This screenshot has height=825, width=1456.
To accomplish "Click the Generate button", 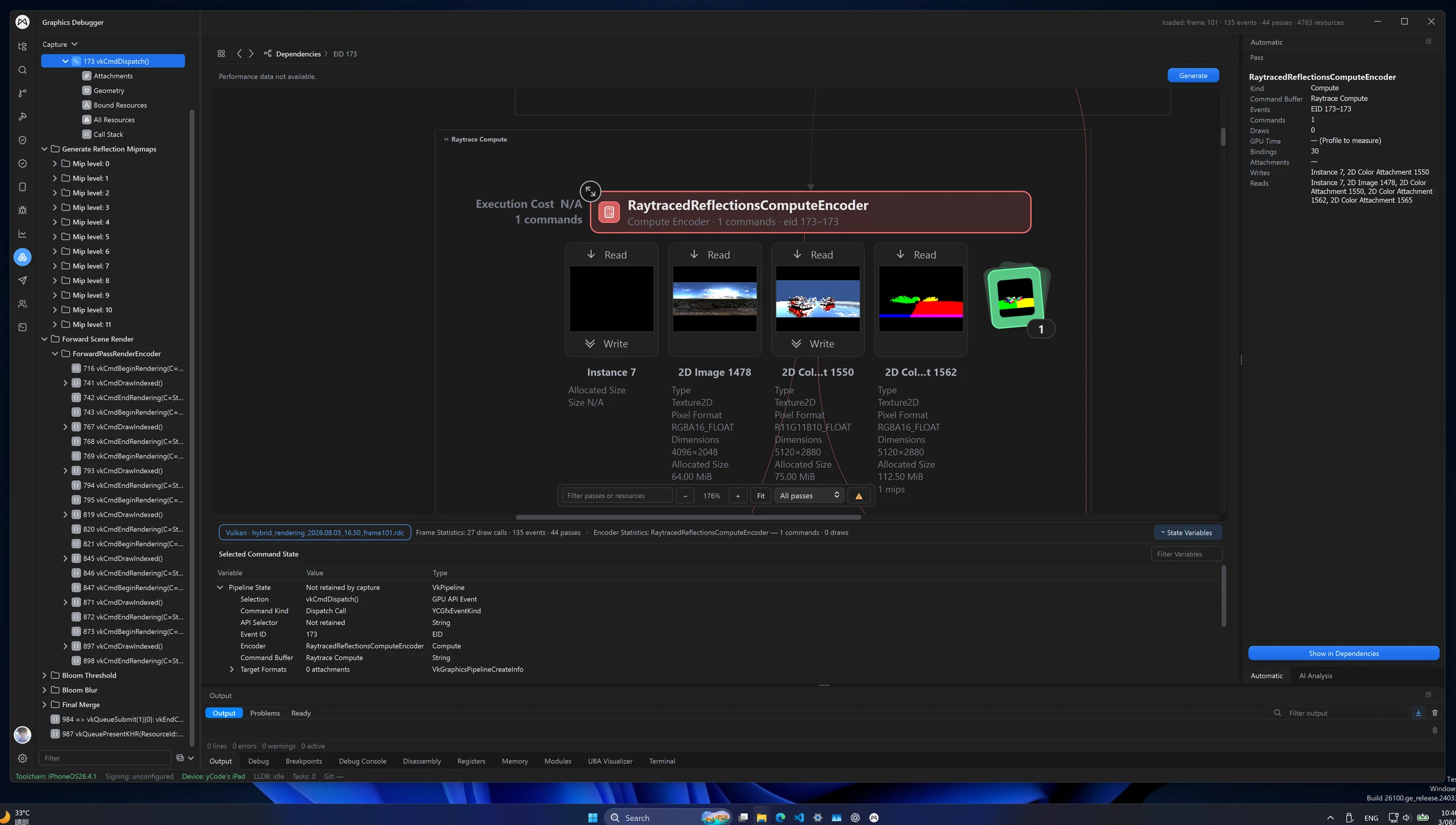I will pyautogui.click(x=1193, y=76).
